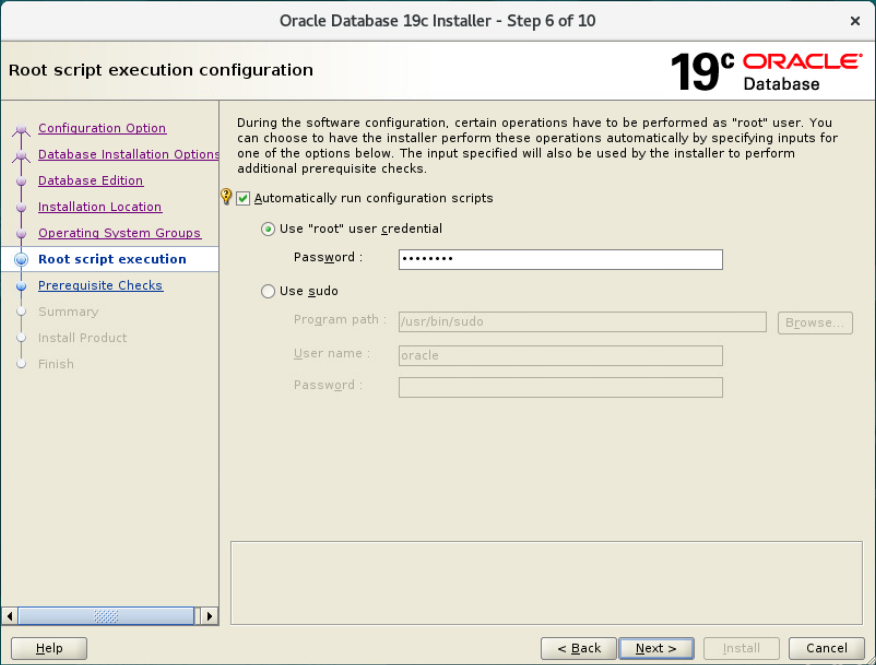This screenshot has width=876, height=665.
Task: Click the sidebar horizontal scrollbar thumb
Action: pyautogui.click(x=106, y=616)
